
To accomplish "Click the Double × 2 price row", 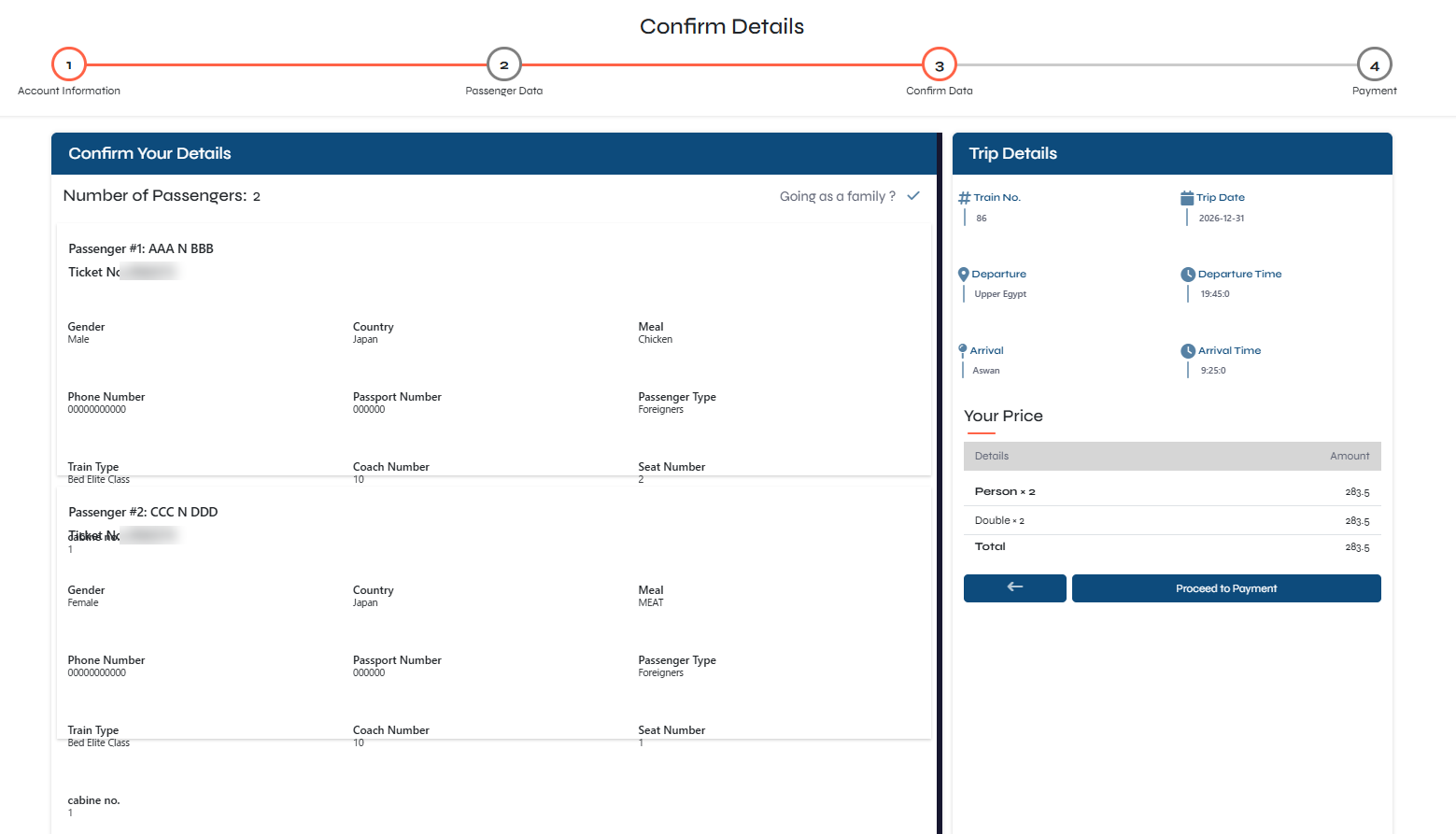I will coord(1172,520).
